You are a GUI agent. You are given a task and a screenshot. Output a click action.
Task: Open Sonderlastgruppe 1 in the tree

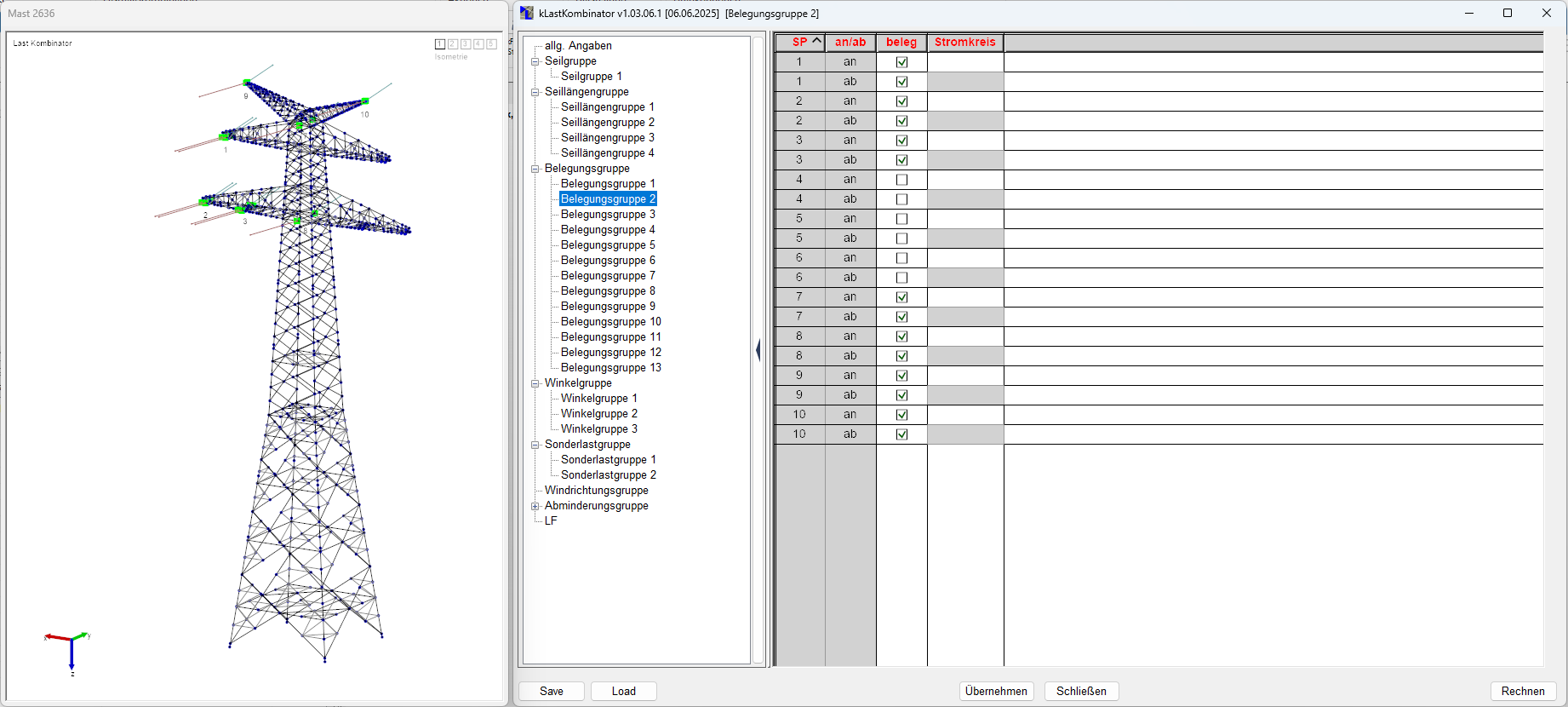click(608, 460)
